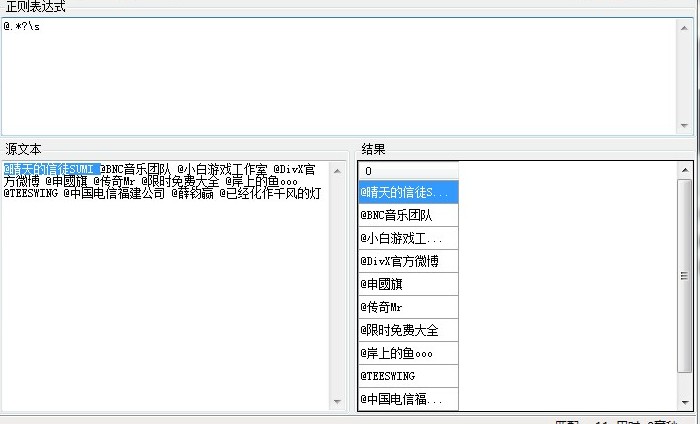Click results list scroll down arrow
The width and height of the screenshot is (700, 424).
[685, 402]
